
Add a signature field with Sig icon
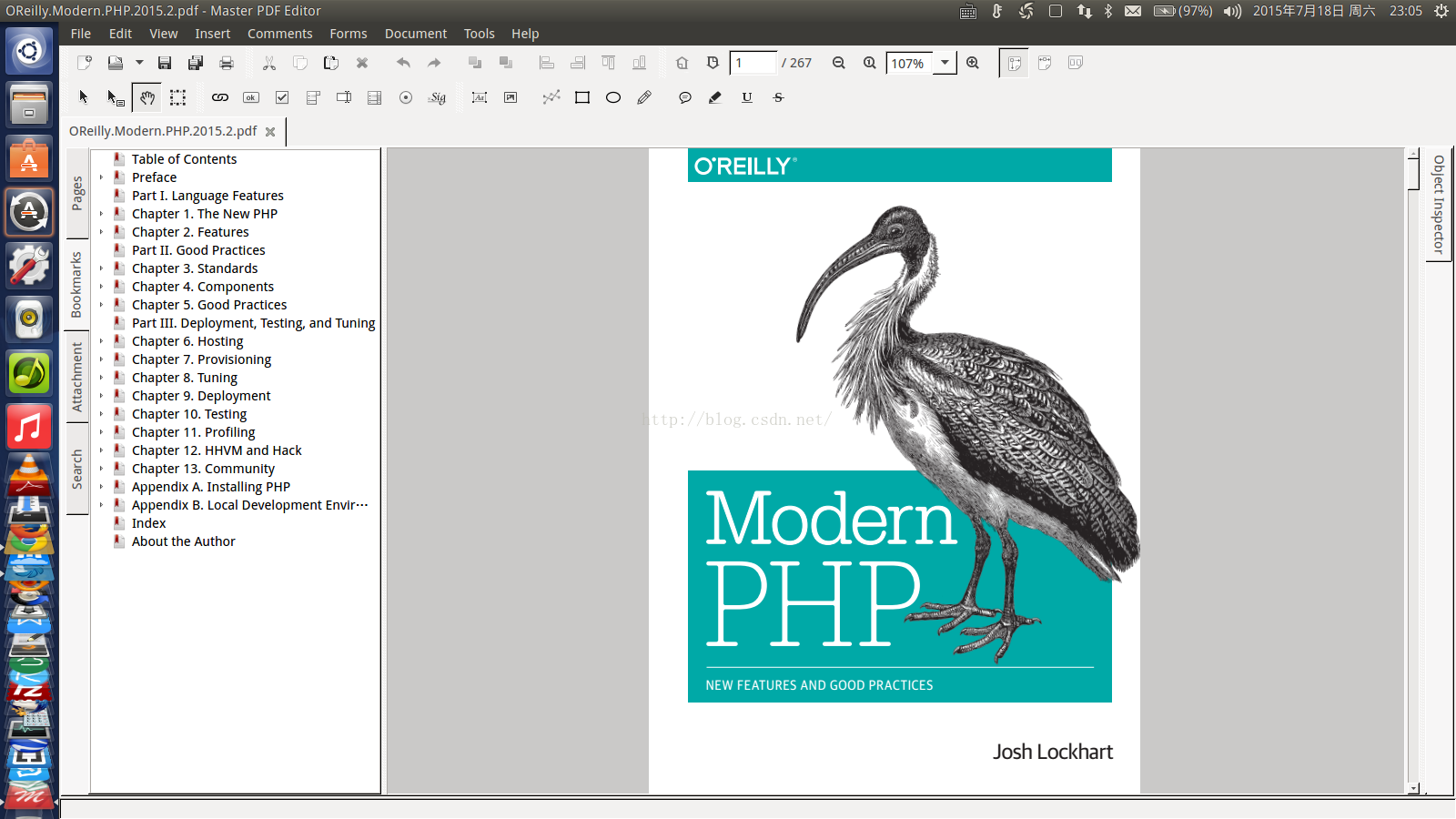[x=438, y=97]
